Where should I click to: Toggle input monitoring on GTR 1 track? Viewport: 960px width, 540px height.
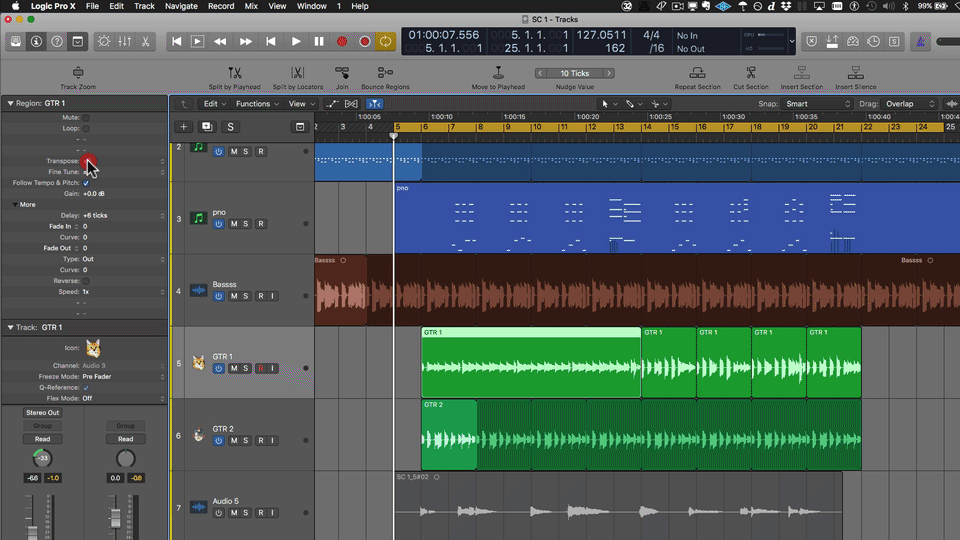272,368
